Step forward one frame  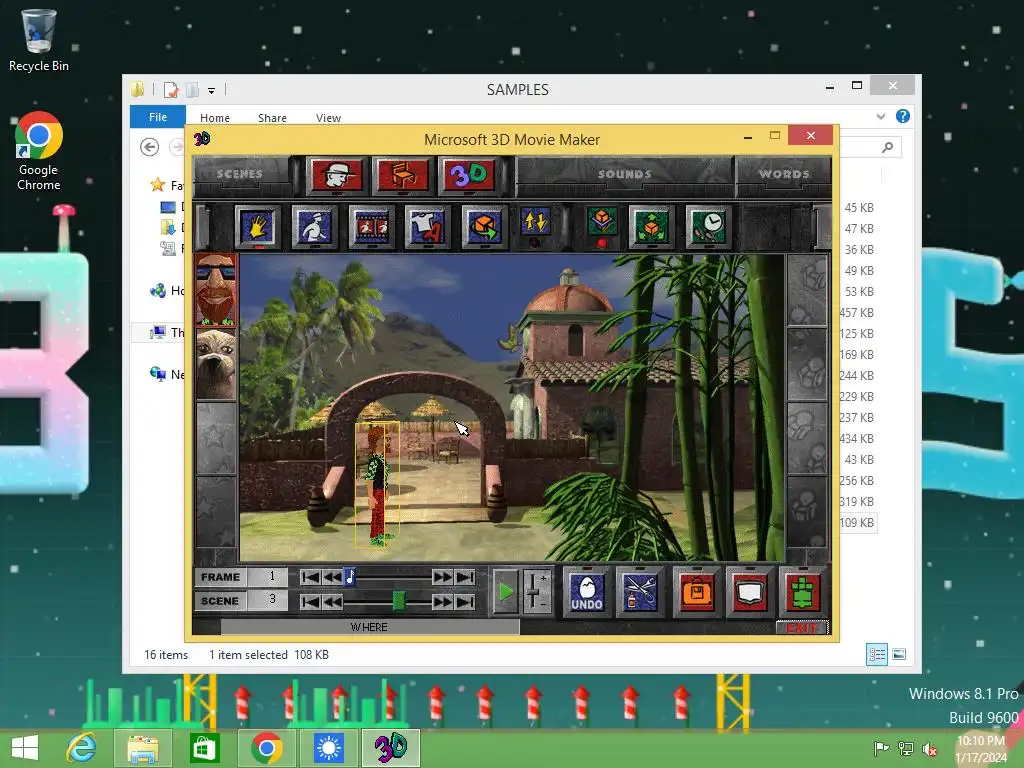click(x=442, y=577)
